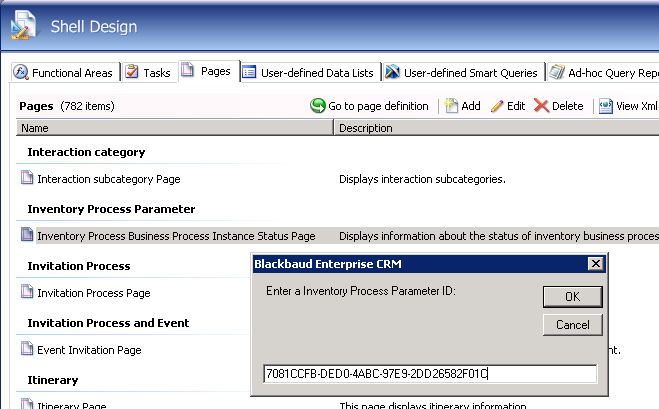Click the red X Delete icon
Viewport: 659px width, 409px height.
(541, 106)
